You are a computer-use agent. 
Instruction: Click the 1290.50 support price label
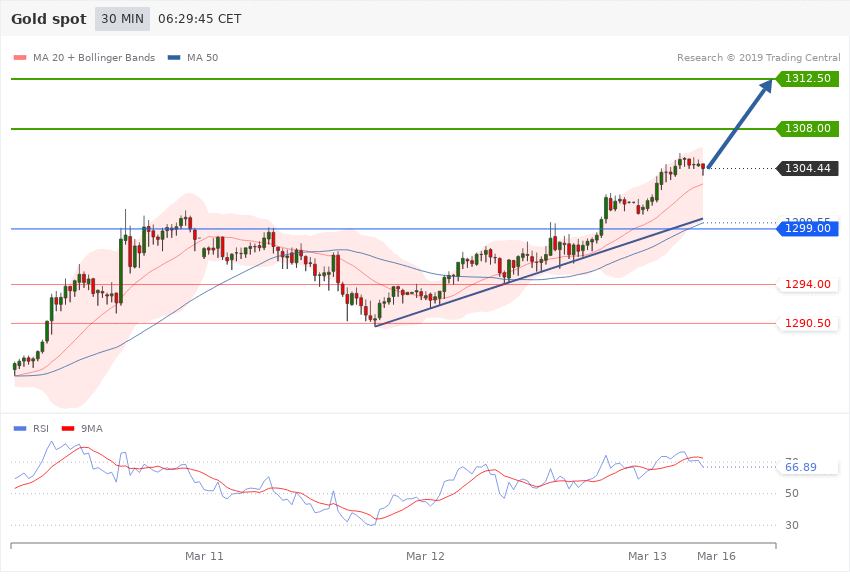coord(808,323)
